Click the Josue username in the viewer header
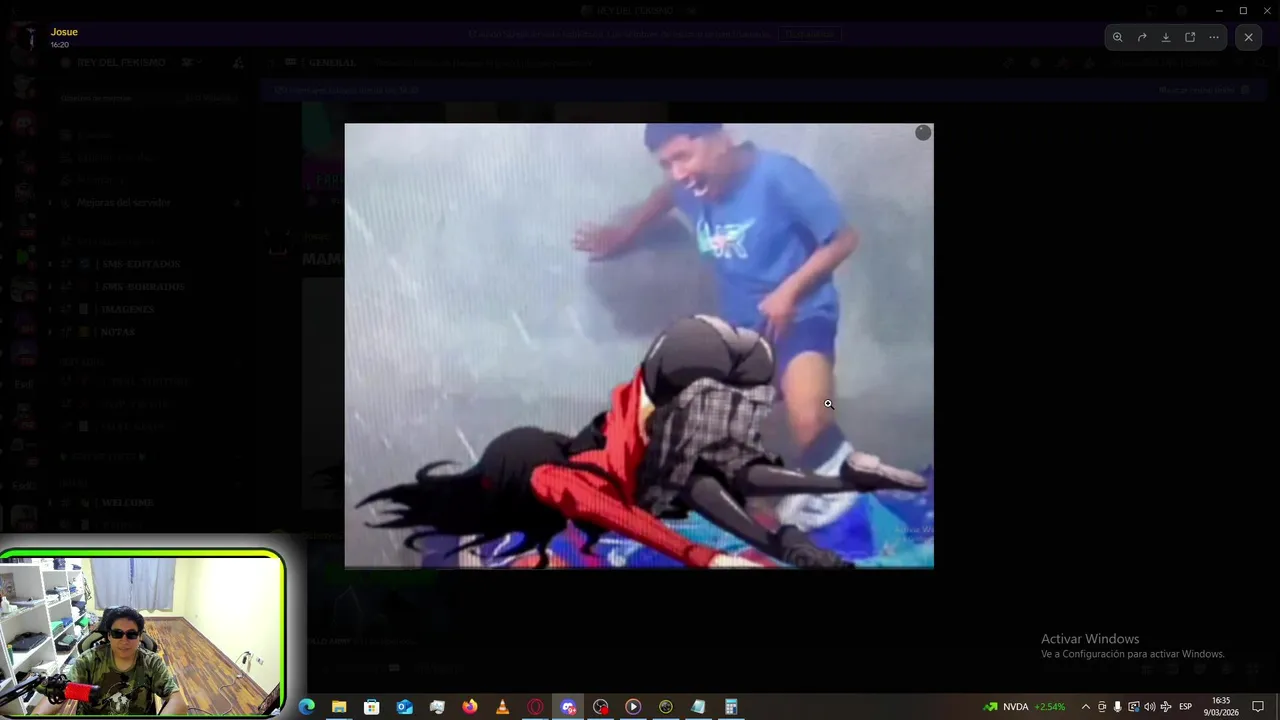Viewport: 1280px width, 720px height. point(64,32)
